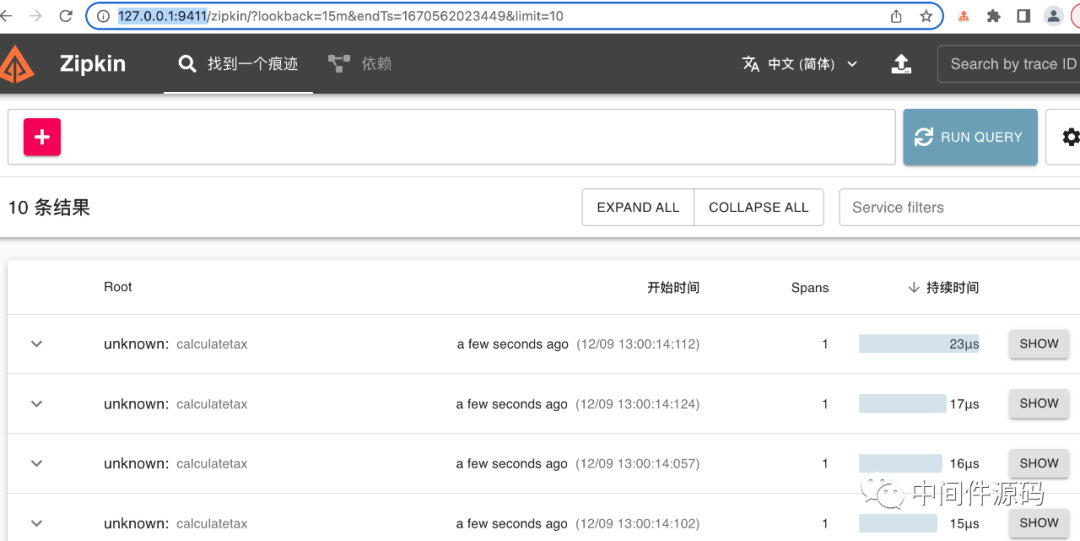Viewport: 1080px width, 541px height.
Task: Go back with the browser back arrow
Action: tap(6, 16)
